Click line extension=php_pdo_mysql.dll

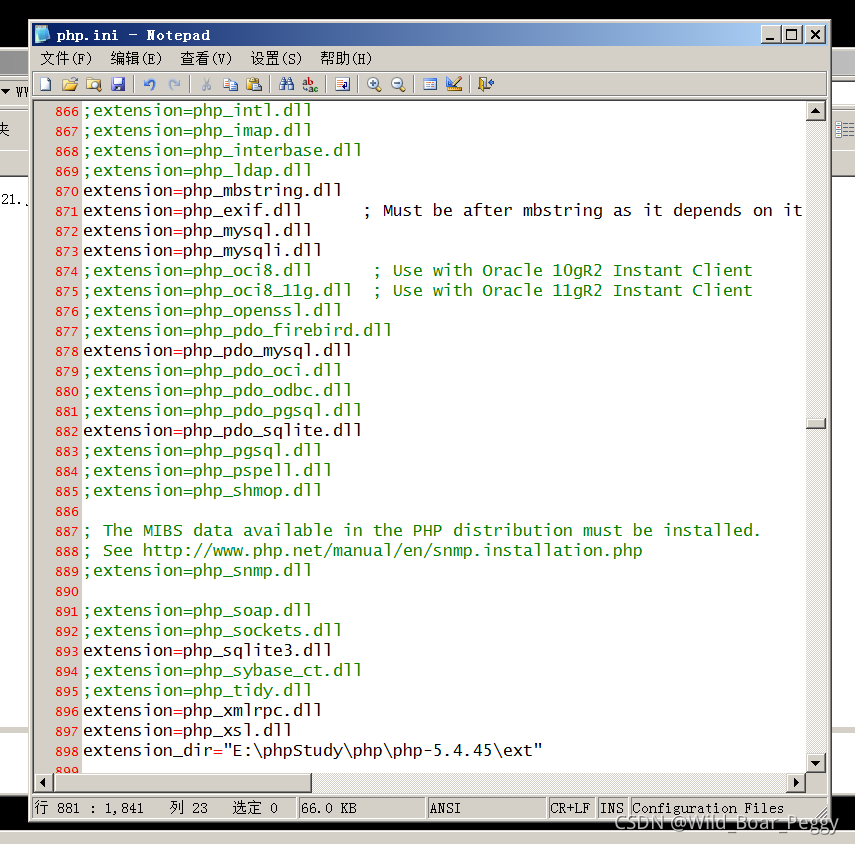(x=217, y=351)
